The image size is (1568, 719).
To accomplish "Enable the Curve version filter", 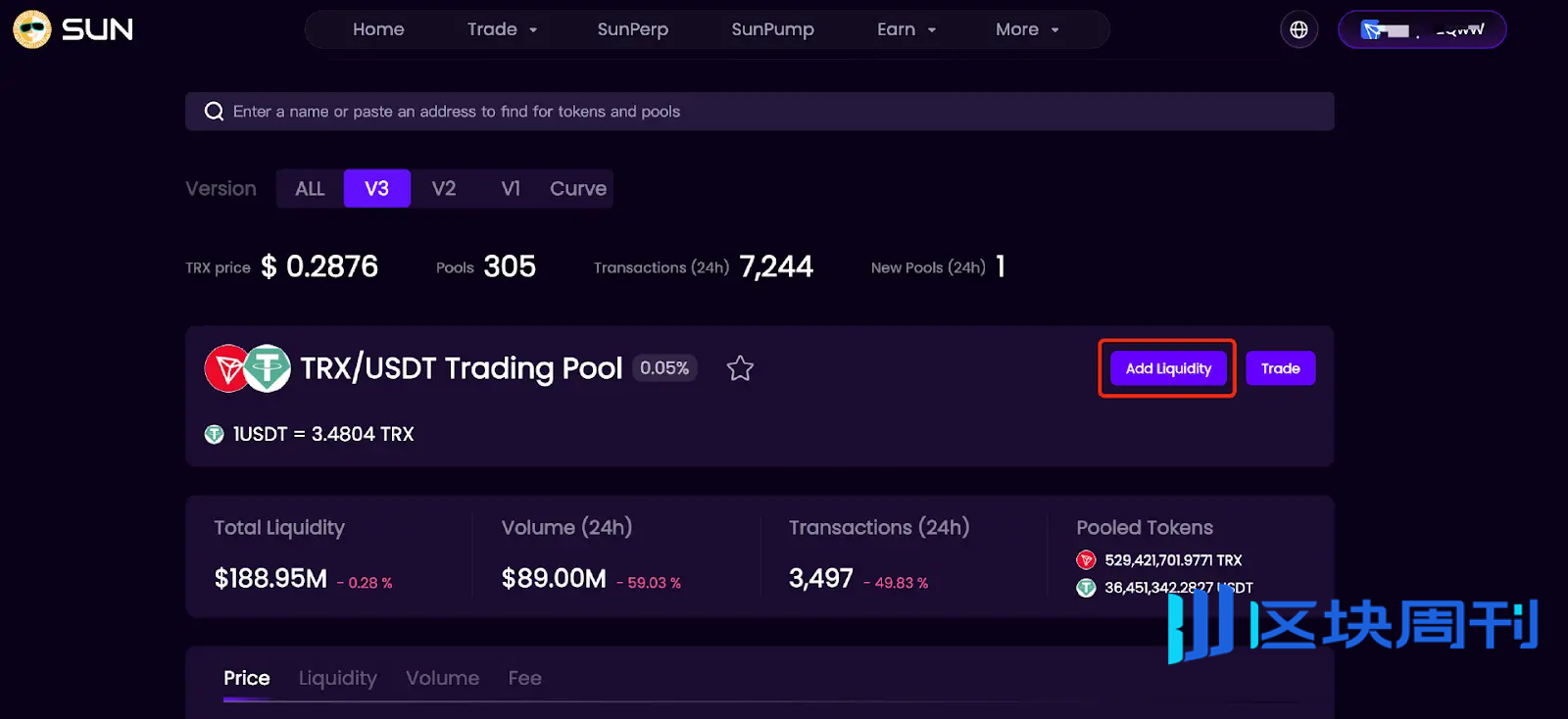I will tap(577, 188).
